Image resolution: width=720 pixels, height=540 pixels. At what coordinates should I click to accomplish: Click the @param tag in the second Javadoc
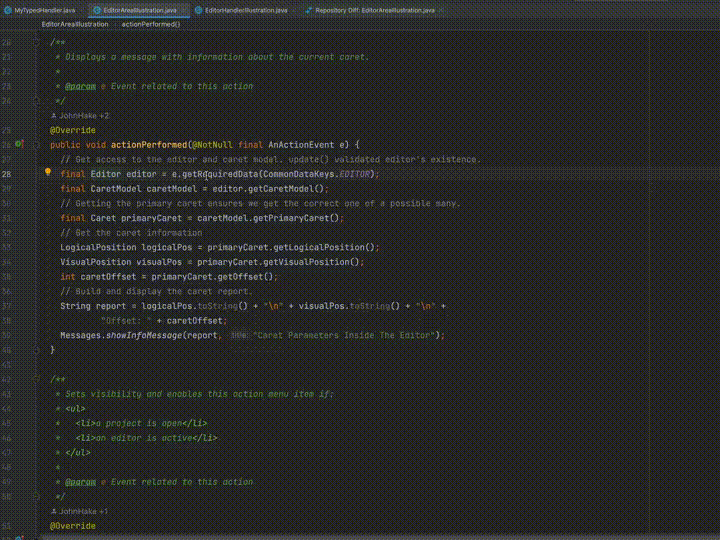click(80, 482)
